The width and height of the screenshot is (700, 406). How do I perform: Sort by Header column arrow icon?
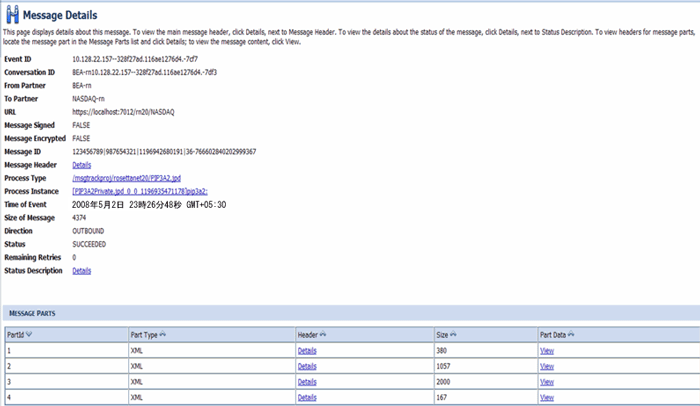(x=323, y=334)
